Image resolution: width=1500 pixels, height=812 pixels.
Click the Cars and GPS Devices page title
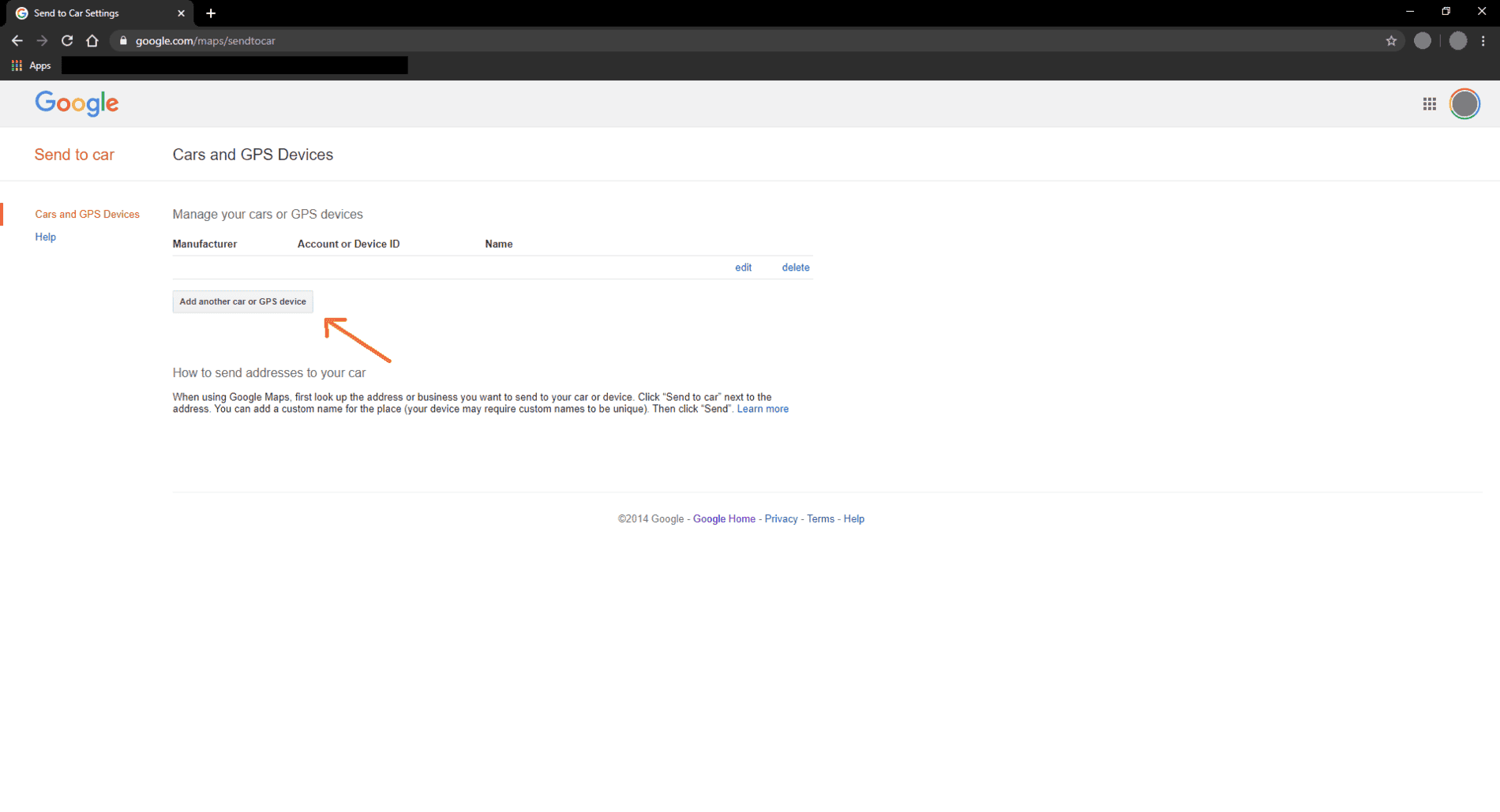(x=253, y=155)
